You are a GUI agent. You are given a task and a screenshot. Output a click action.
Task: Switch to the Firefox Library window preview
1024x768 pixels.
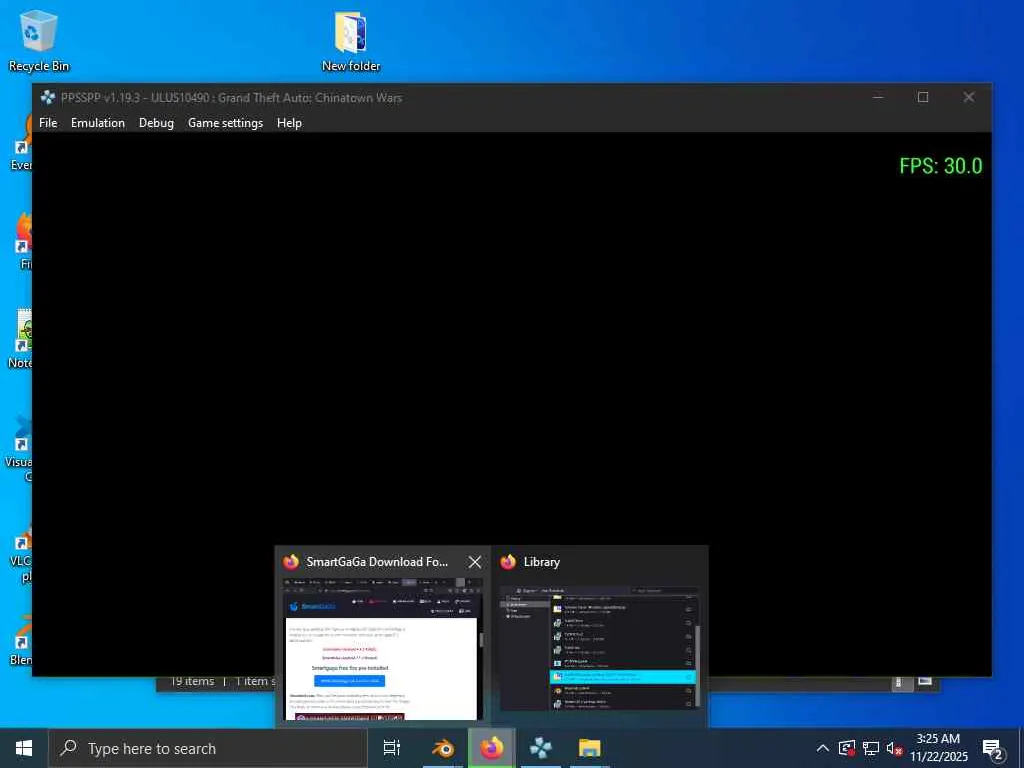600,637
